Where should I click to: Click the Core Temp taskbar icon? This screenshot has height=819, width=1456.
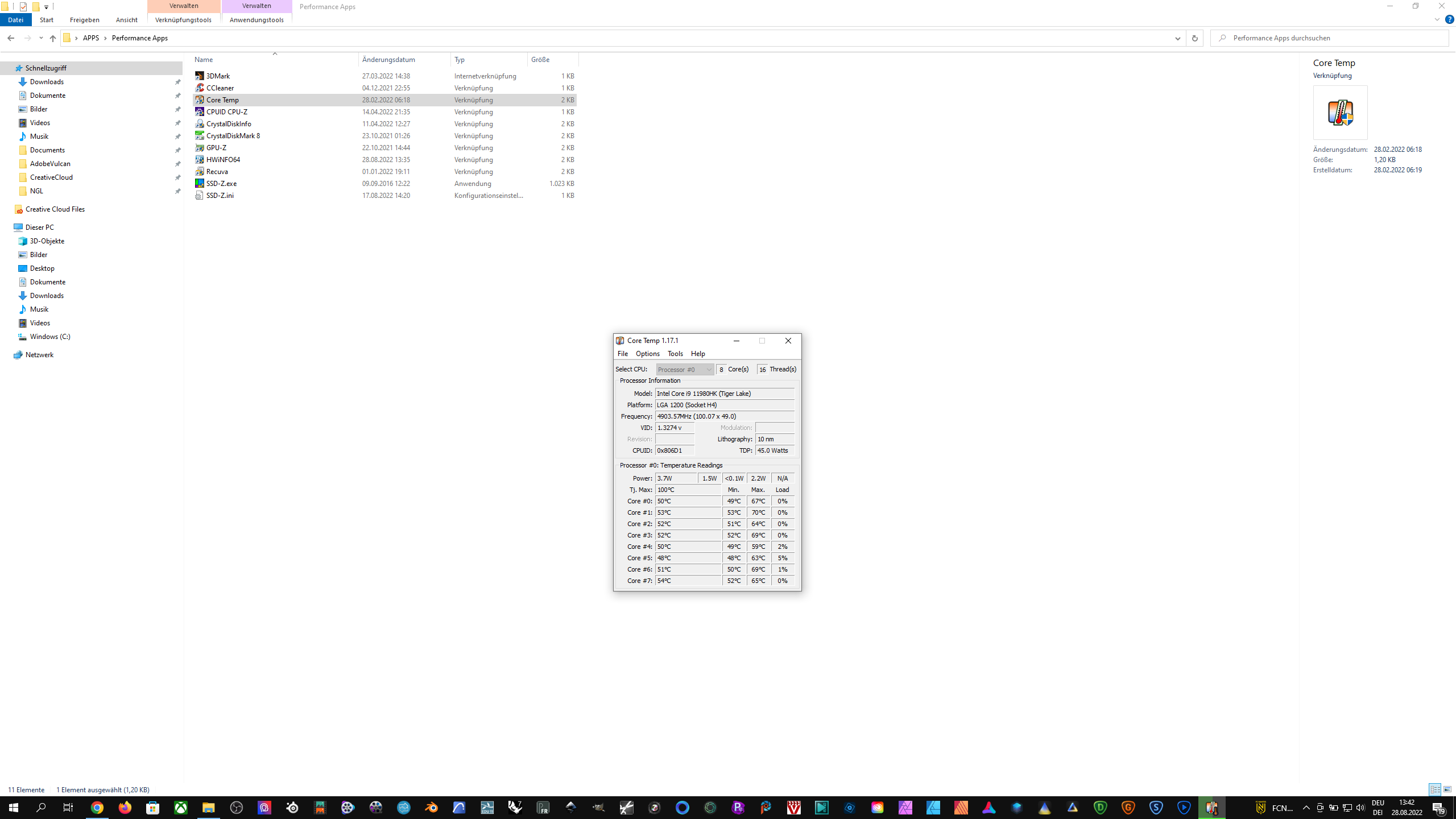click(1211, 808)
